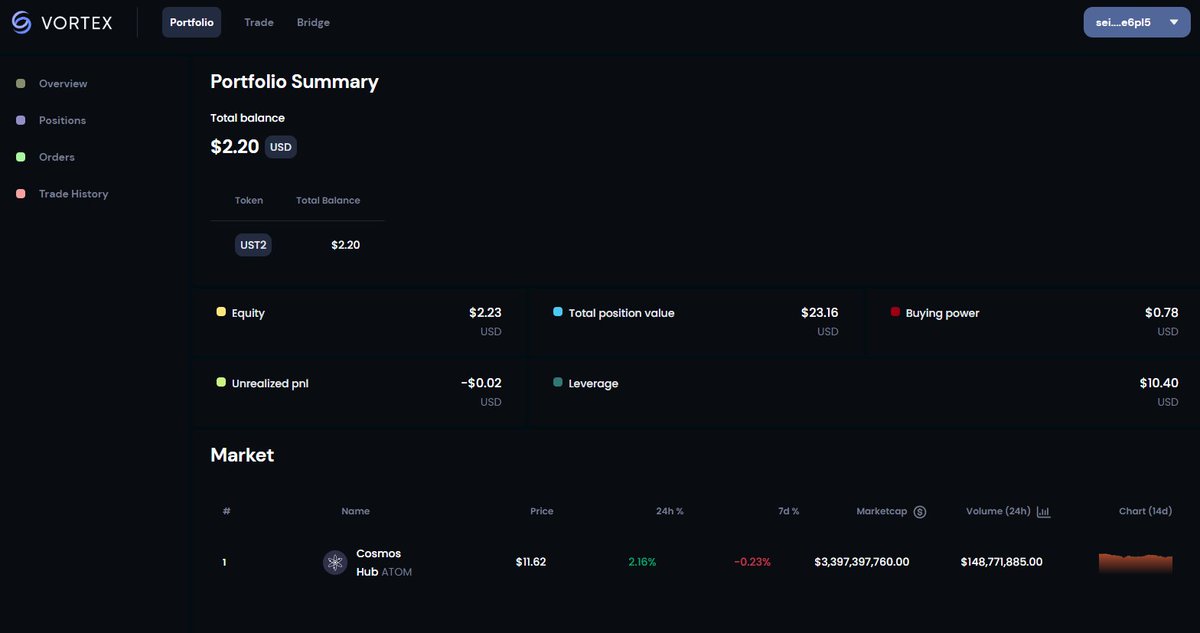
Task: Select the Portfolio tab
Action: (192, 22)
